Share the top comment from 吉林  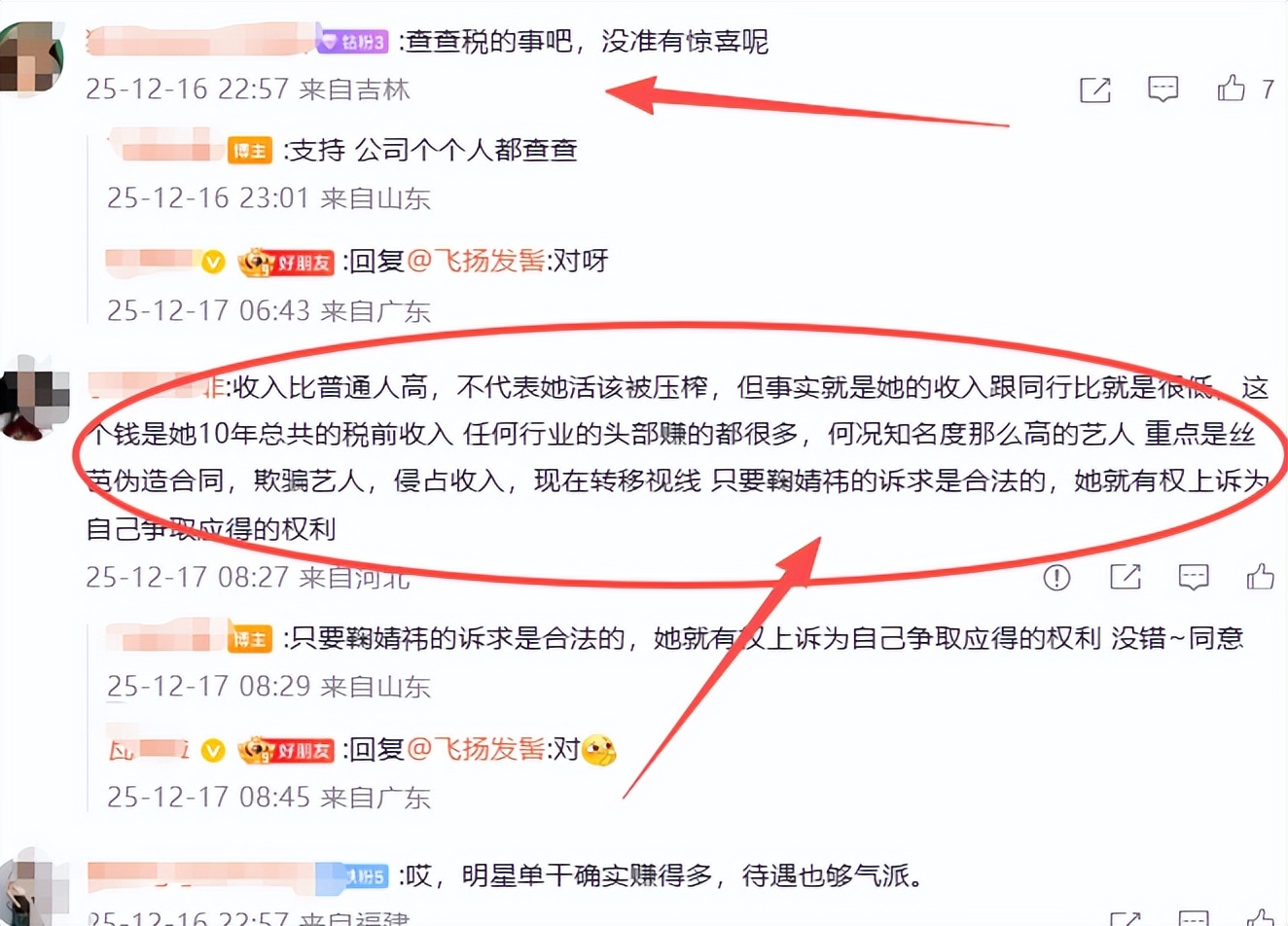point(1095,89)
